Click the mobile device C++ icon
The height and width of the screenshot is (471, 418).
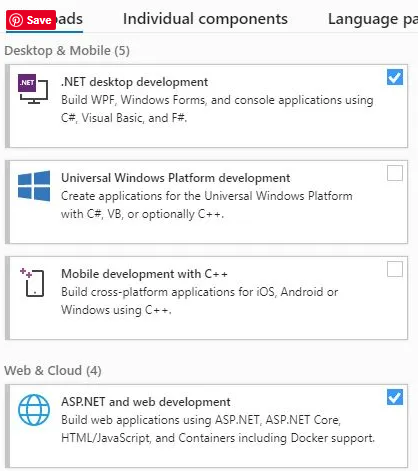pos(32,282)
